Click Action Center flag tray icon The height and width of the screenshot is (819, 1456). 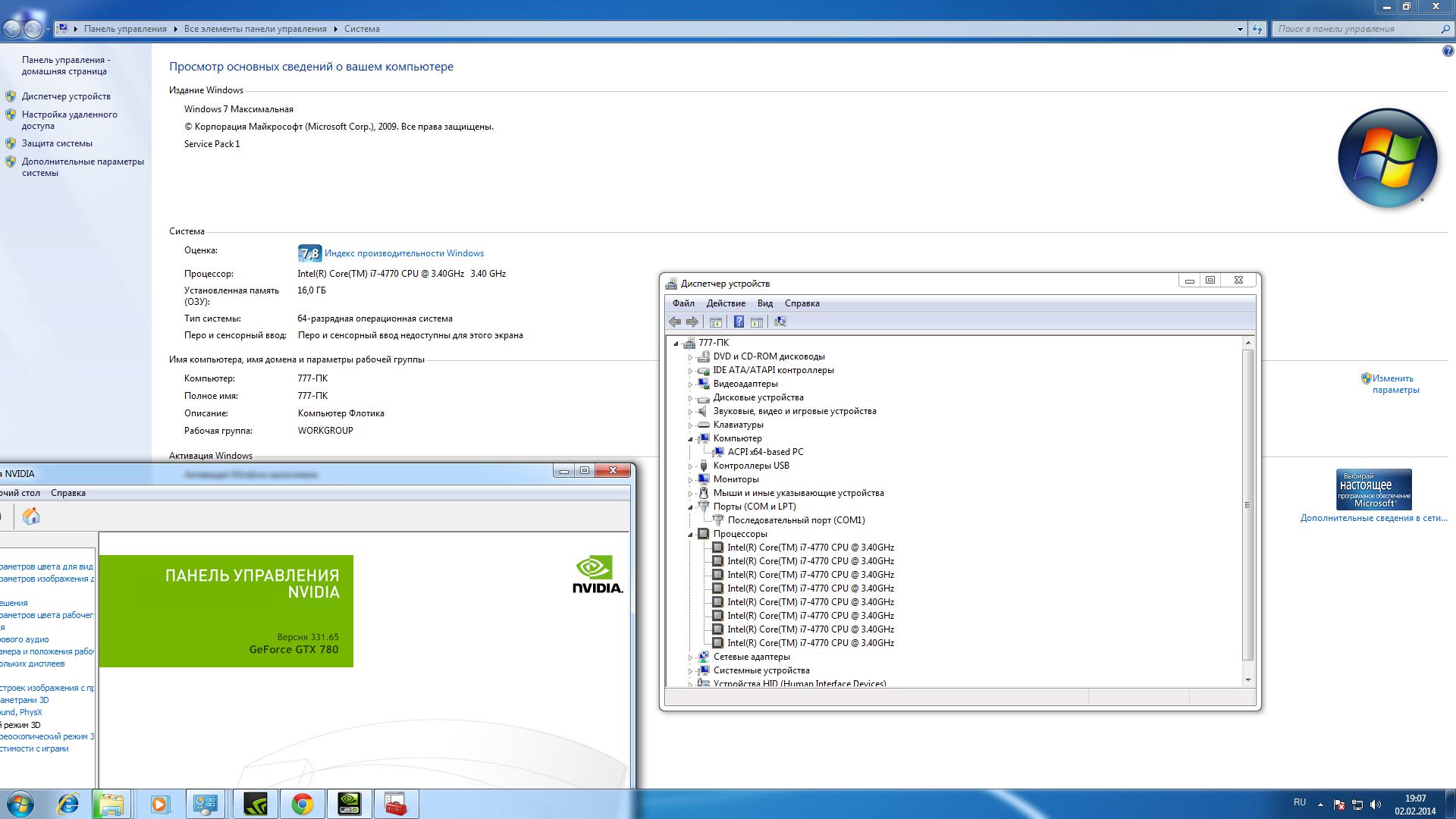pyautogui.click(x=1339, y=805)
